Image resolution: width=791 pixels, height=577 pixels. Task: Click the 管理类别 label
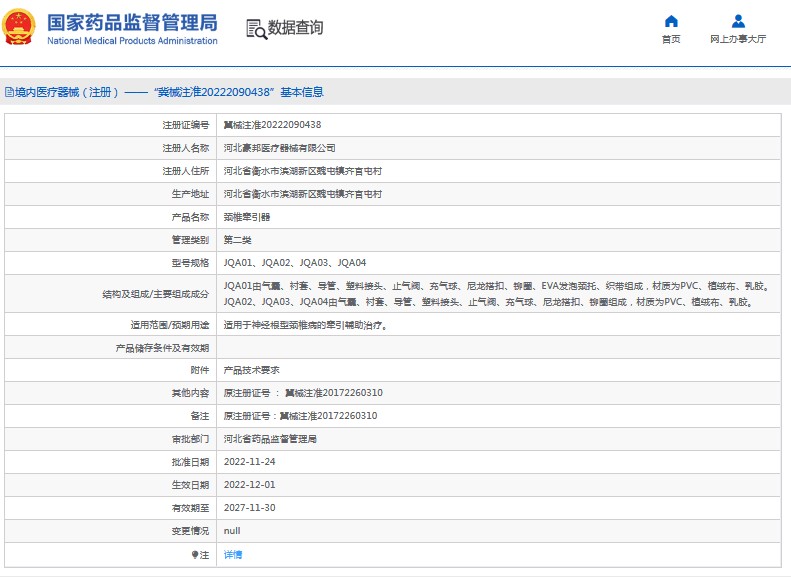click(190, 240)
